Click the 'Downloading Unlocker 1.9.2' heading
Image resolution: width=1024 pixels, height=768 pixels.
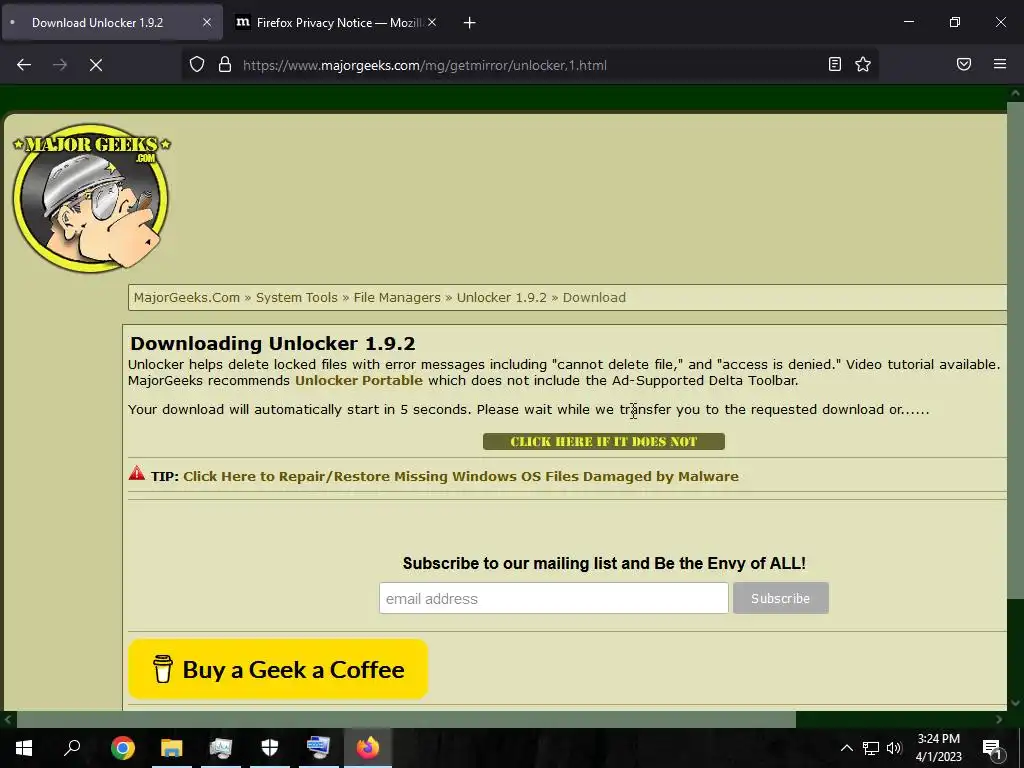click(x=272, y=344)
